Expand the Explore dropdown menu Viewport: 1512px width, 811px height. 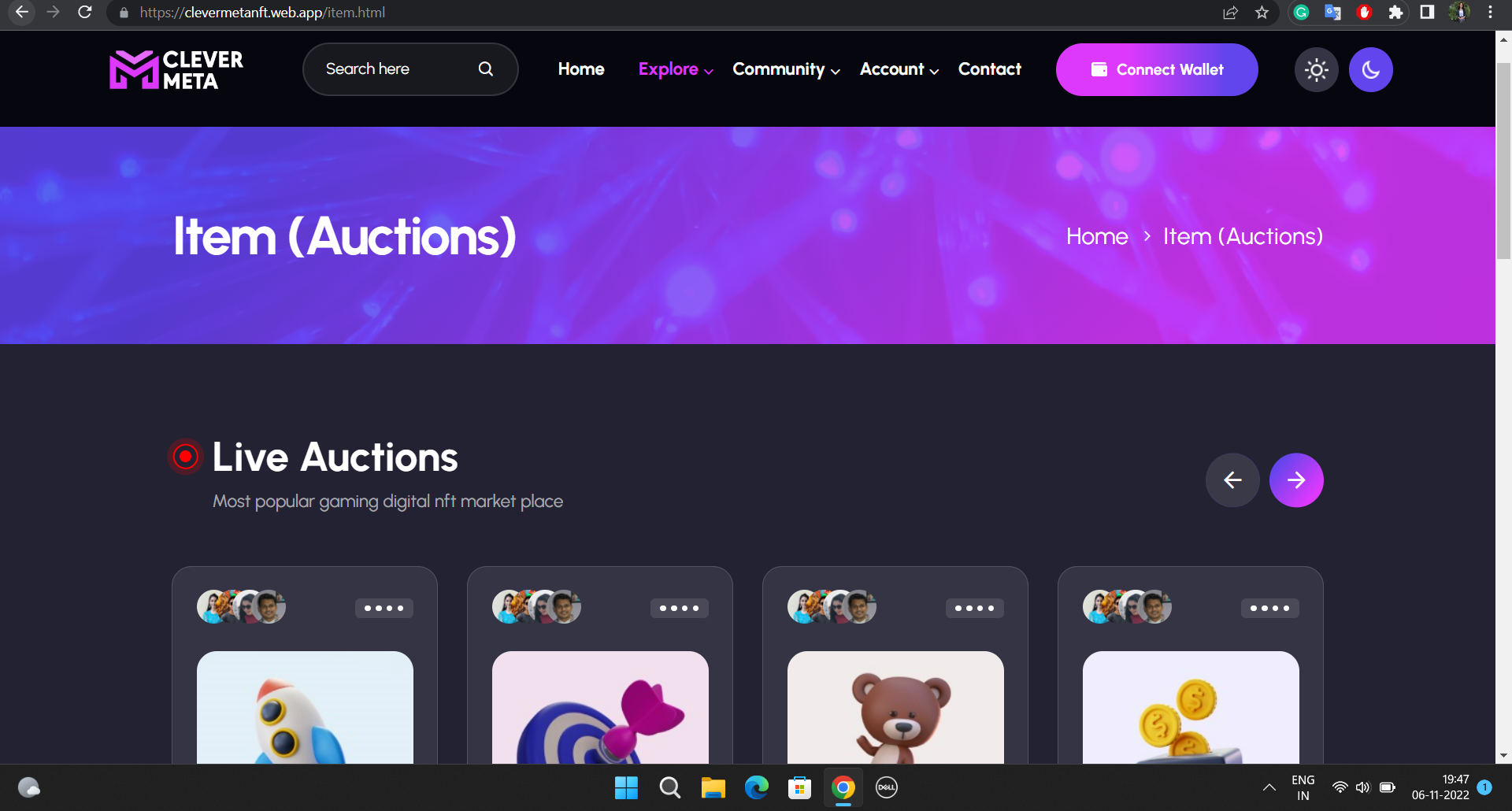coord(676,69)
